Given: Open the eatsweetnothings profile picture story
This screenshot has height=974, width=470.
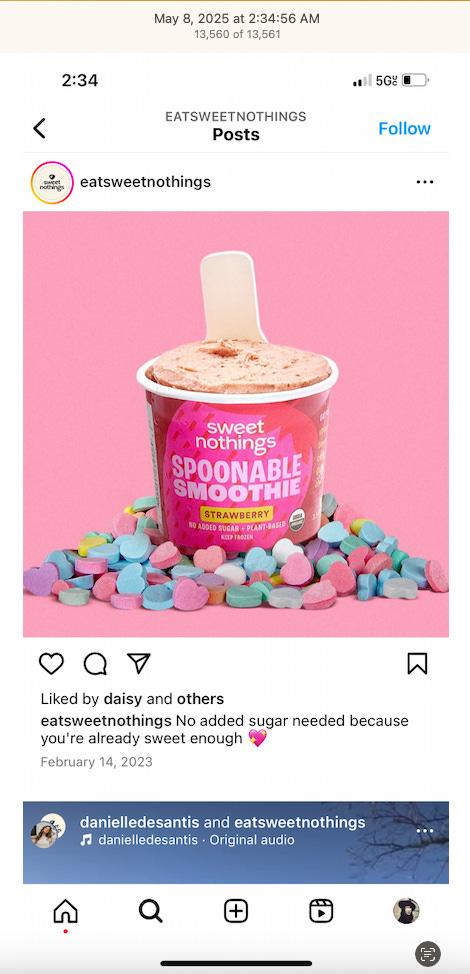Looking at the screenshot, I should pos(52,183).
